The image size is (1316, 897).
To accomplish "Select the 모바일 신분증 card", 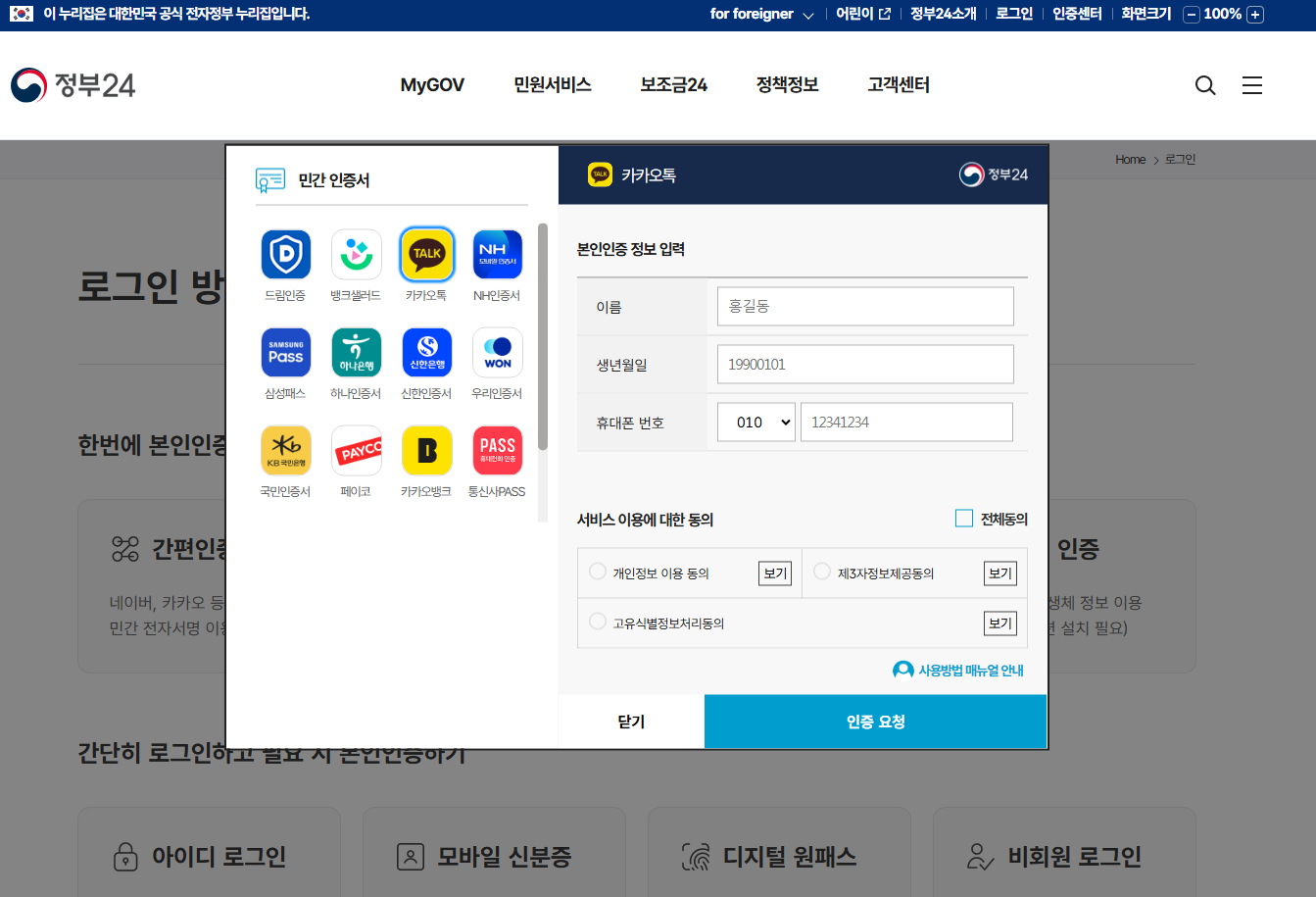I will (x=494, y=852).
